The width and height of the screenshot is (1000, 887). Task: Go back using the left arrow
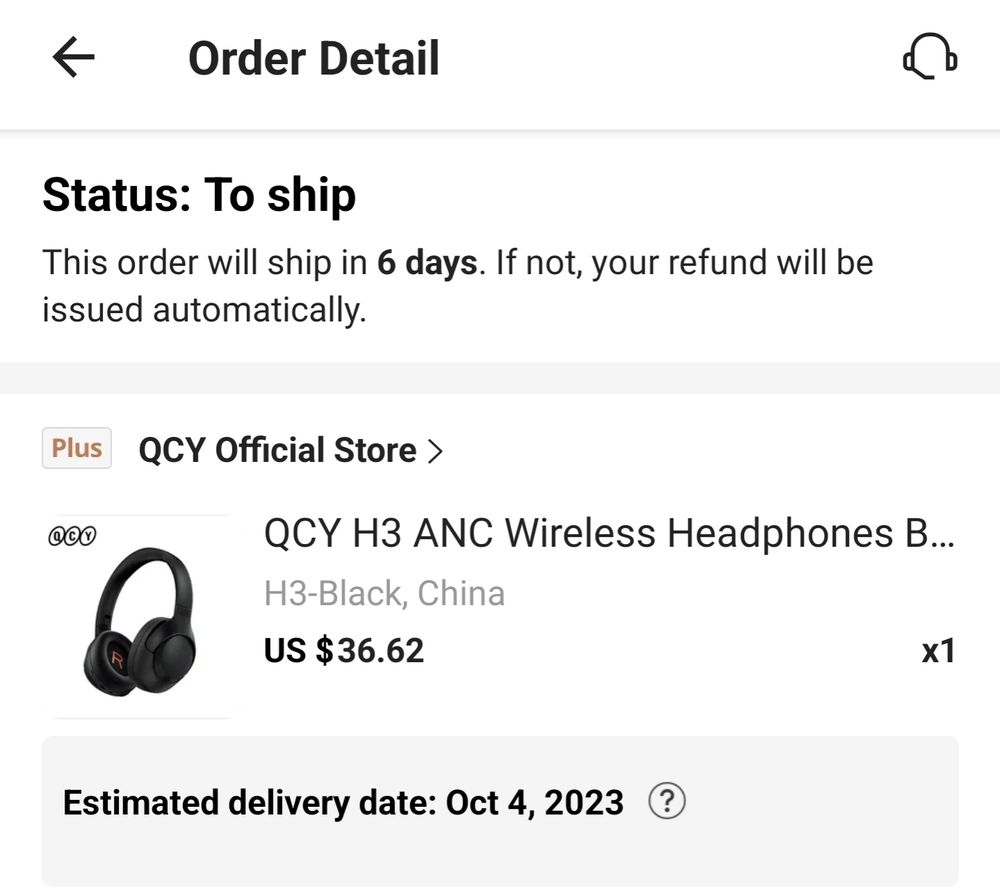(73, 57)
